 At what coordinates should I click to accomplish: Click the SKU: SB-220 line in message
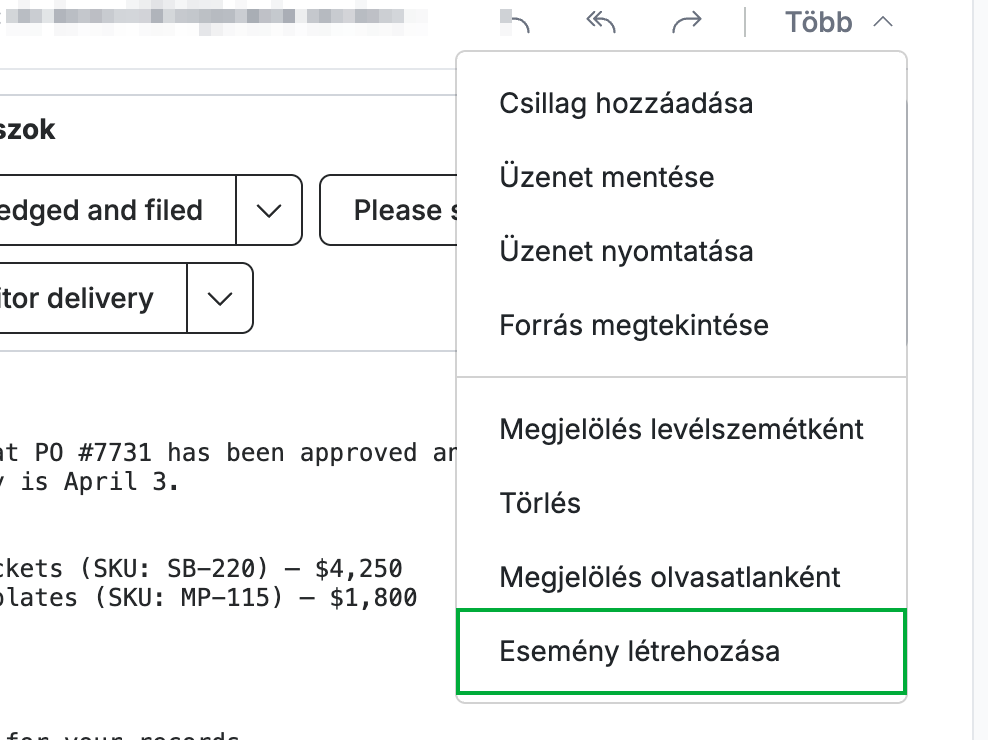(x=201, y=569)
